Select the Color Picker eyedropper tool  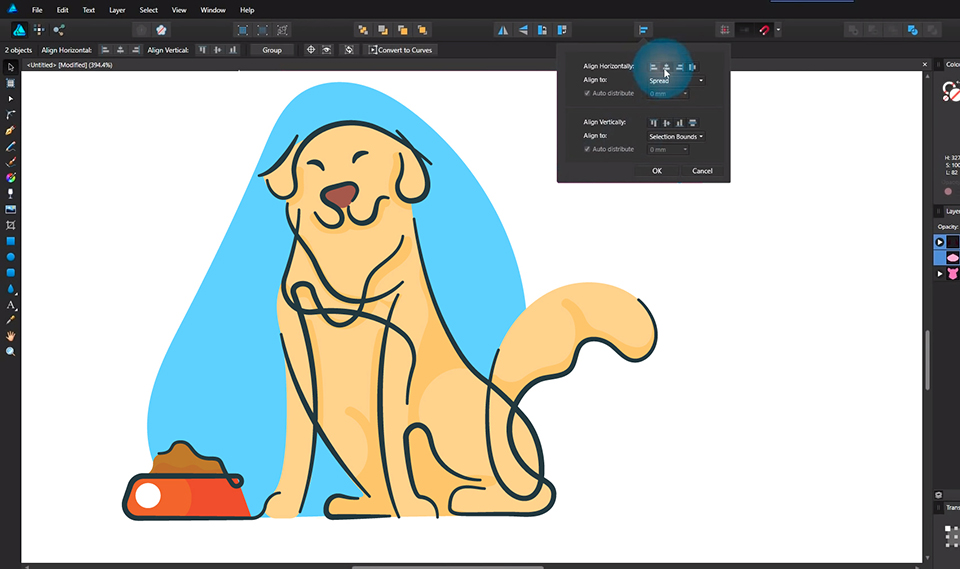(x=10, y=320)
